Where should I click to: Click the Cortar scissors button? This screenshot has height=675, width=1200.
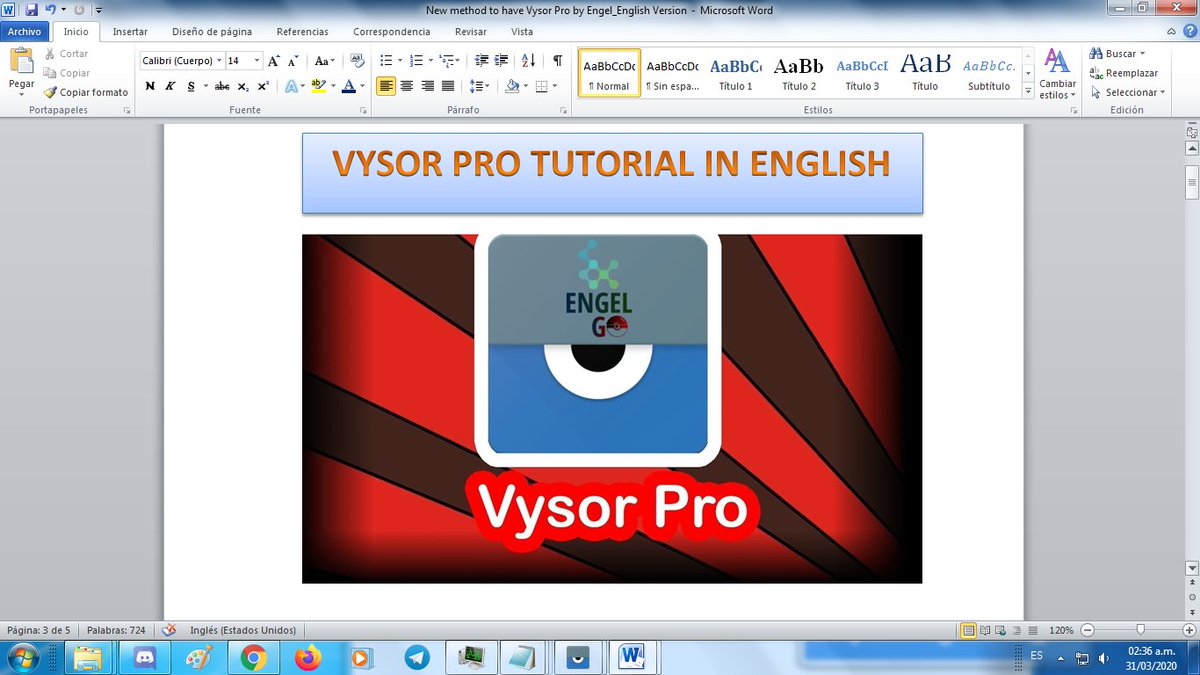click(66, 54)
